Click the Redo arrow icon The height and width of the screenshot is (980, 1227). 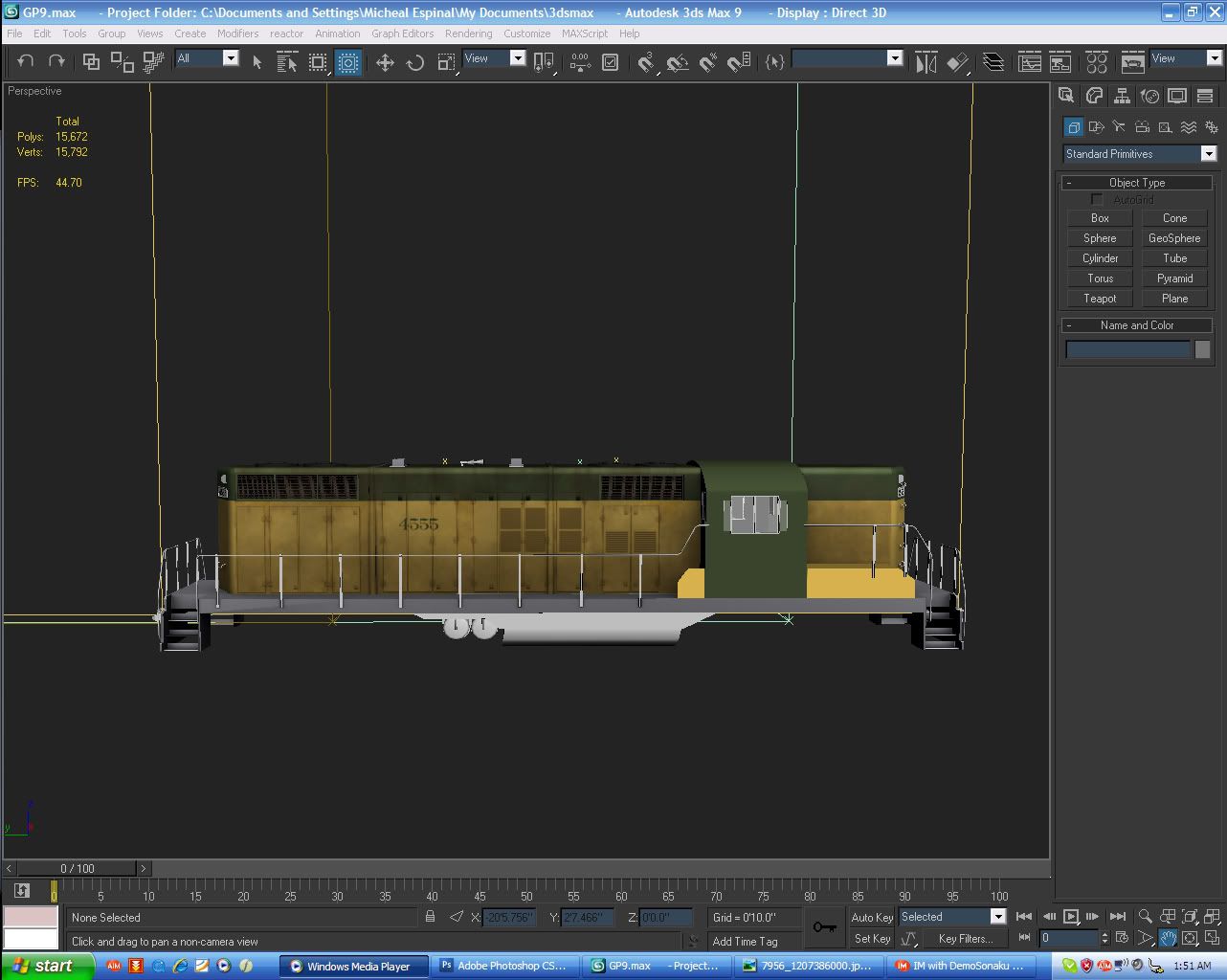point(56,61)
